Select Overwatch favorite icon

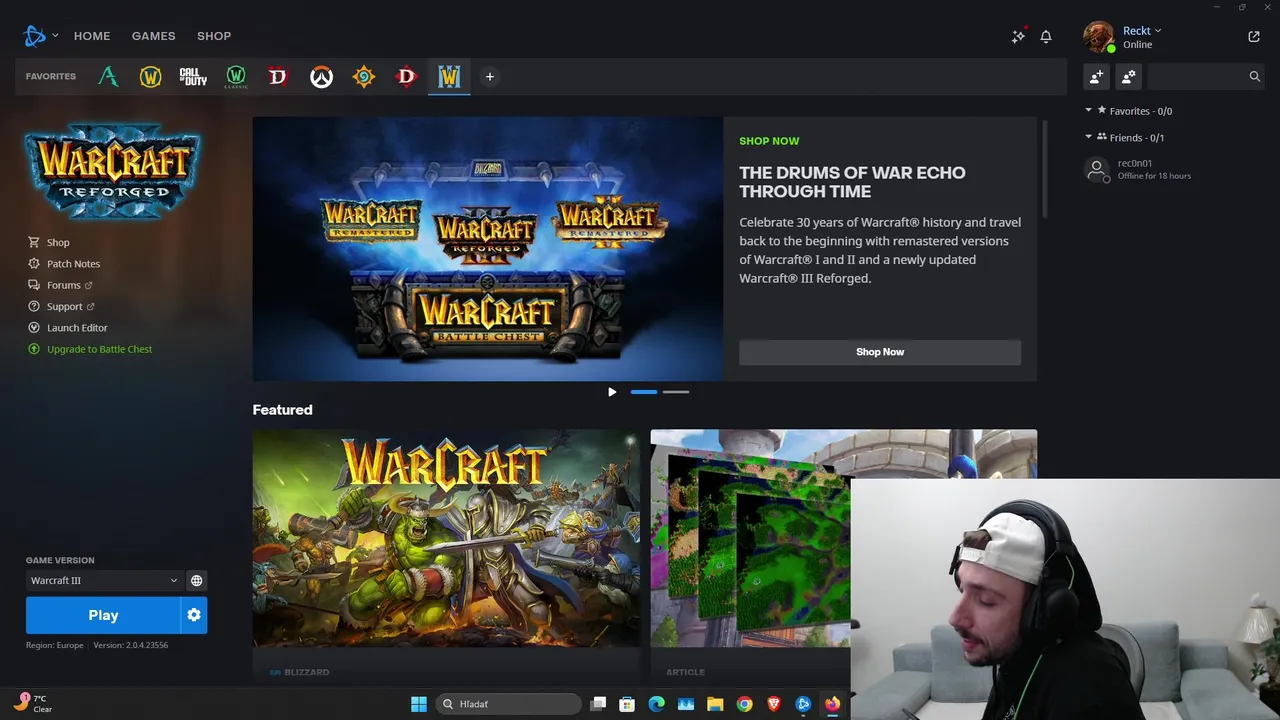pos(321,77)
